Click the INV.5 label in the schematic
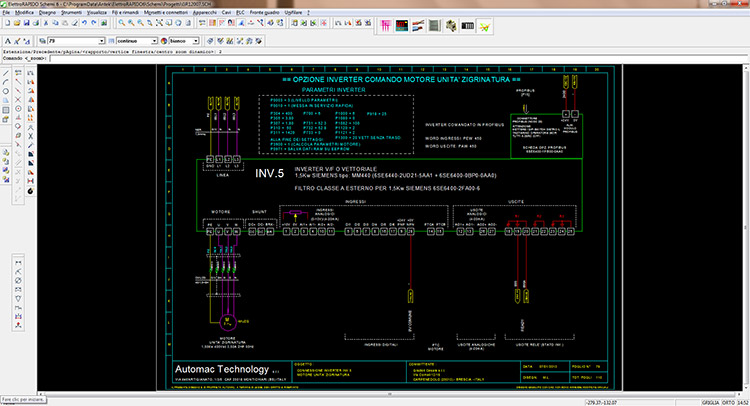This screenshot has height=406, width=750. click(x=269, y=173)
